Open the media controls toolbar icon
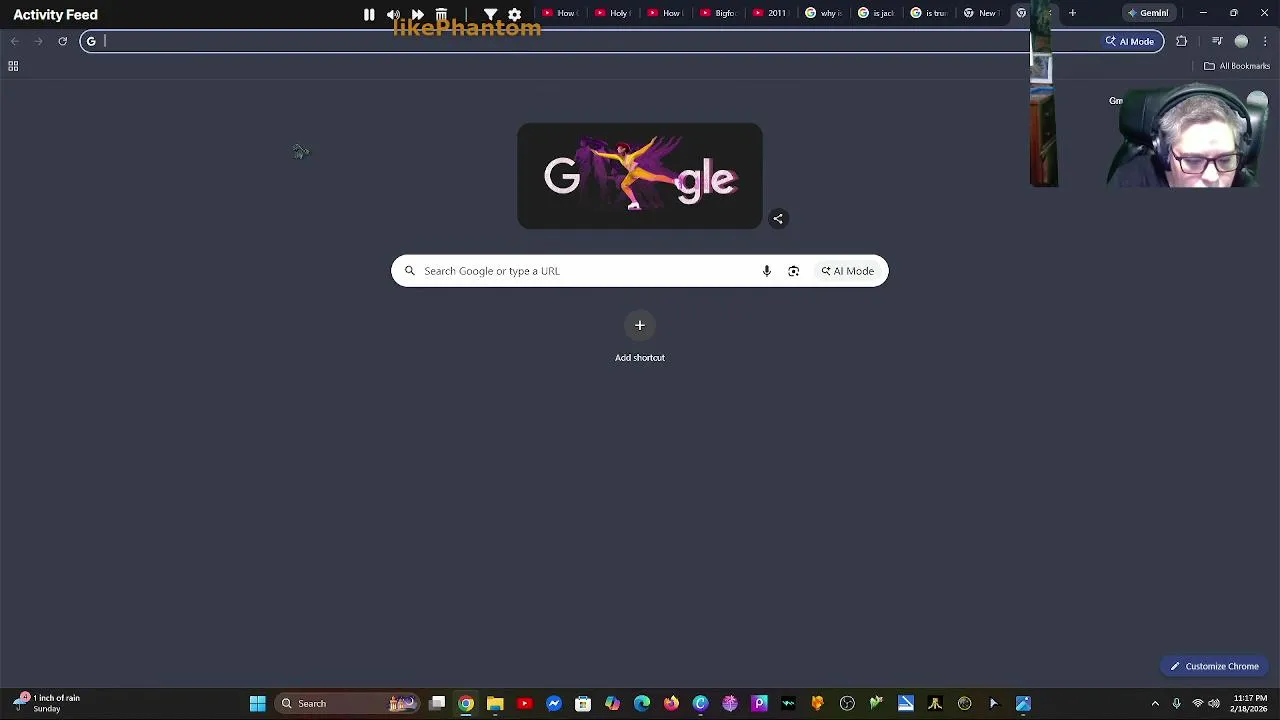The width and height of the screenshot is (1280, 720). (1217, 41)
